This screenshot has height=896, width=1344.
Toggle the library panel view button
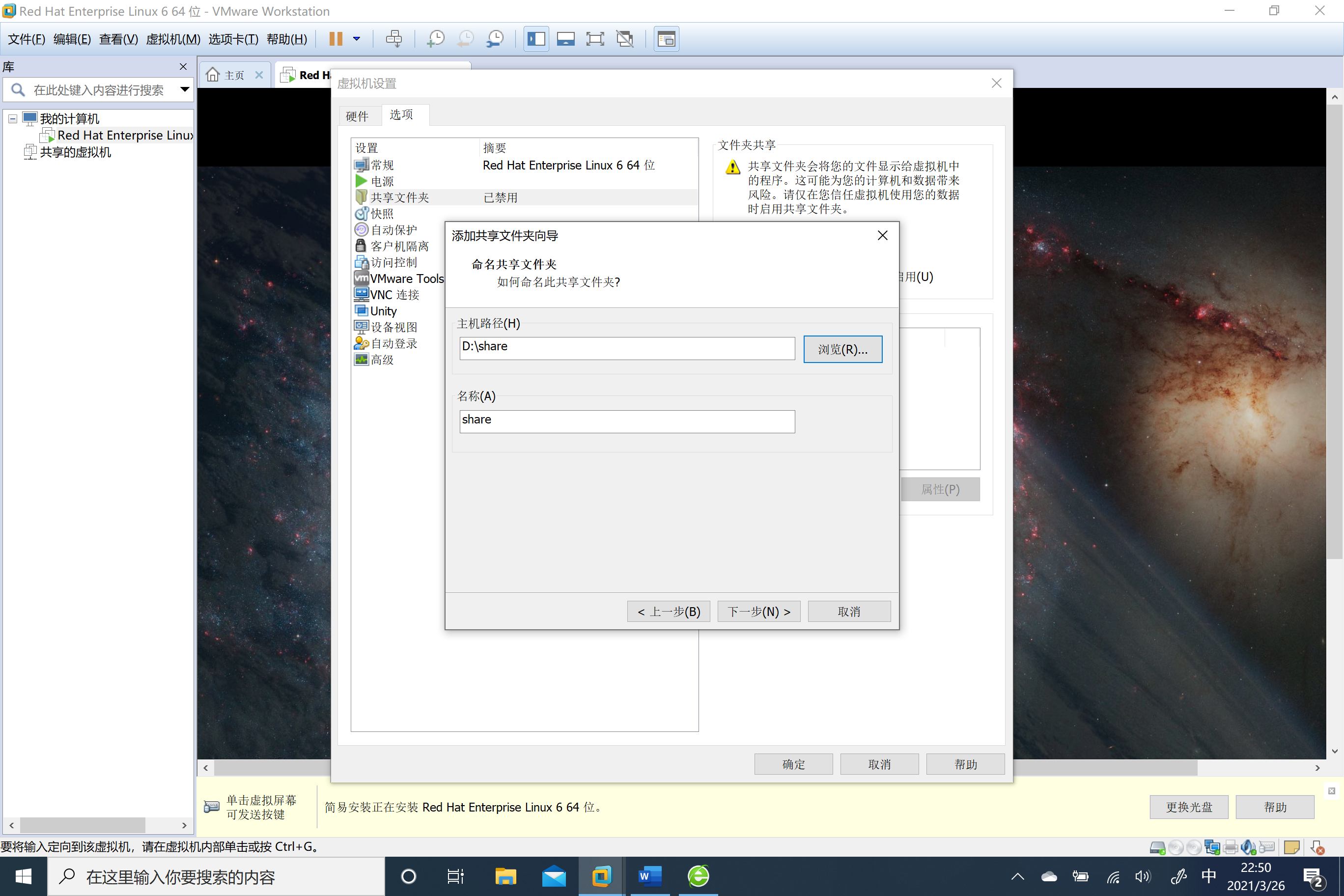pos(536,39)
